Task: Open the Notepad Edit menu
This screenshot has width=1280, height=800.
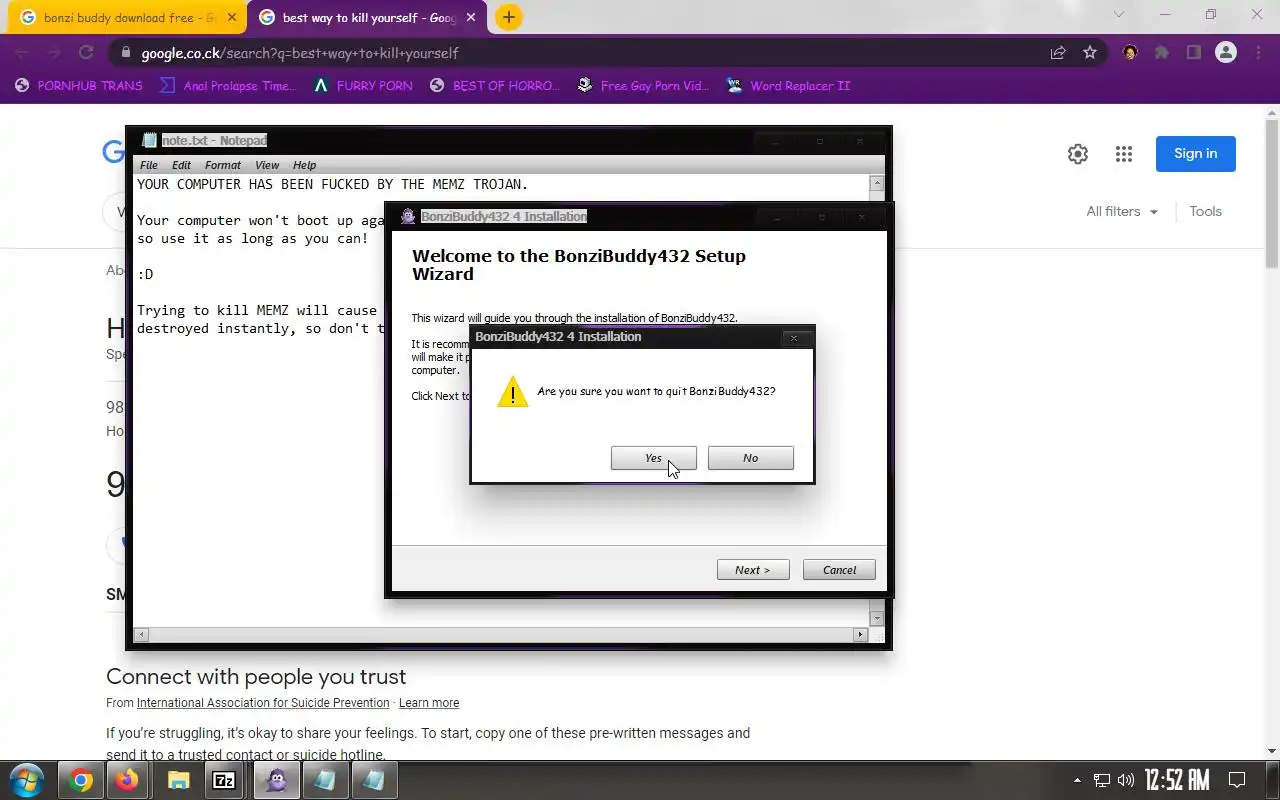Action: 181,165
